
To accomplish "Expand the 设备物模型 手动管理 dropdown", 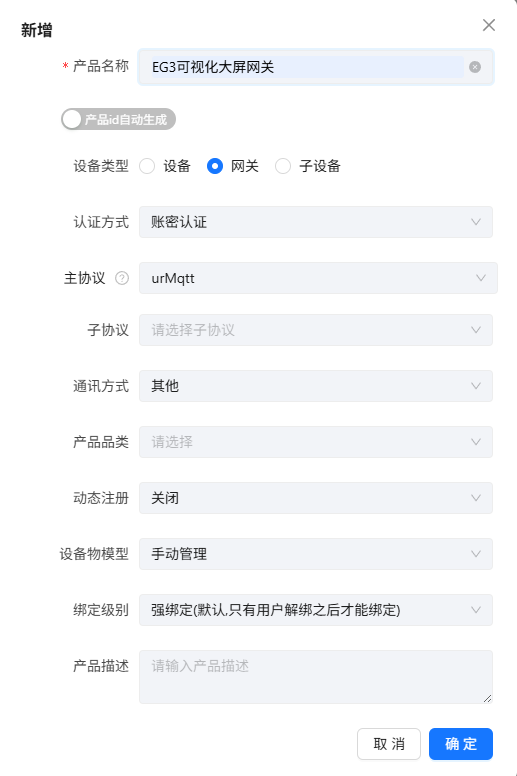I will pos(316,554).
